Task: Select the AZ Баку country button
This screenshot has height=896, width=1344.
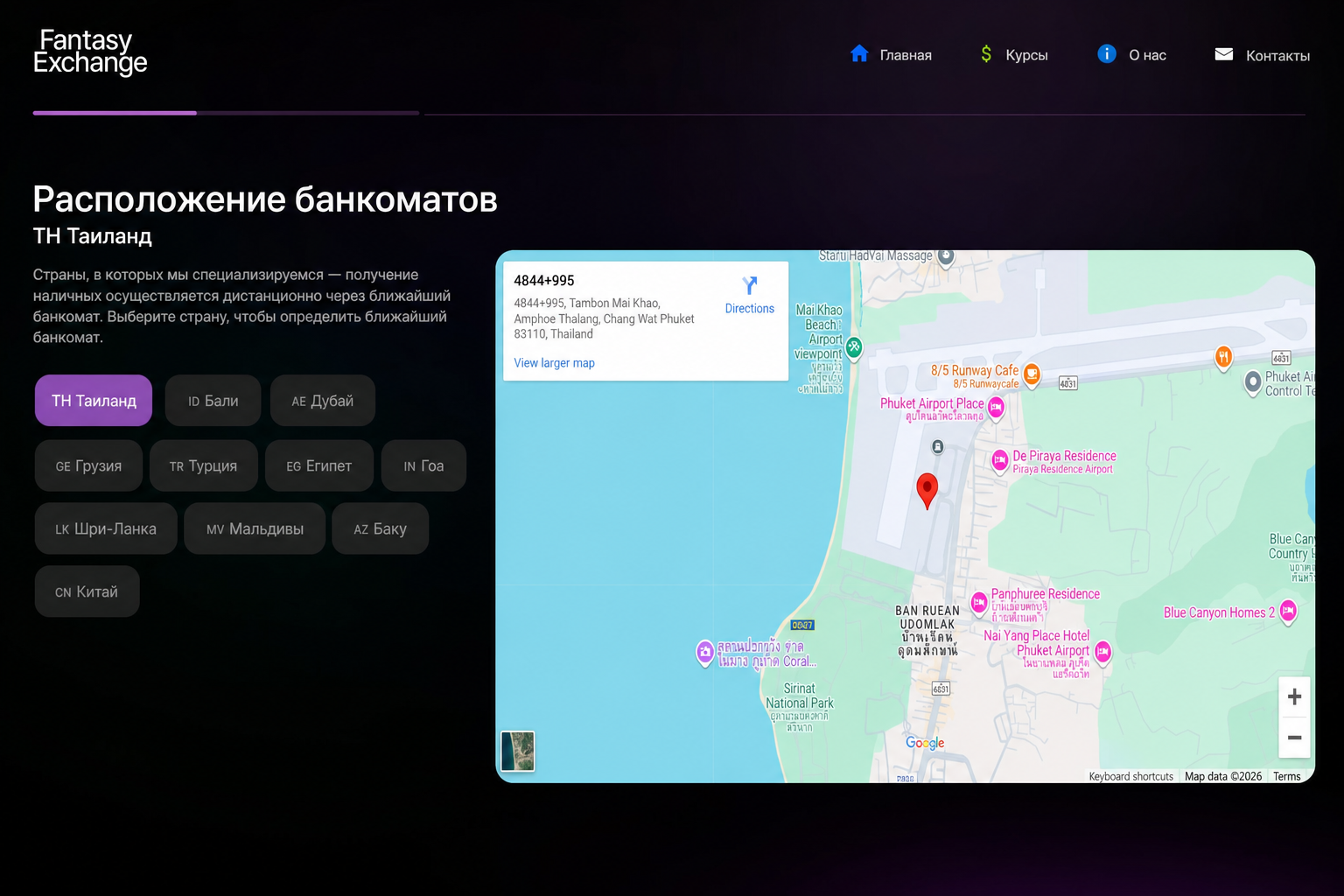Action: pyautogui.click(x=381, y=528)
